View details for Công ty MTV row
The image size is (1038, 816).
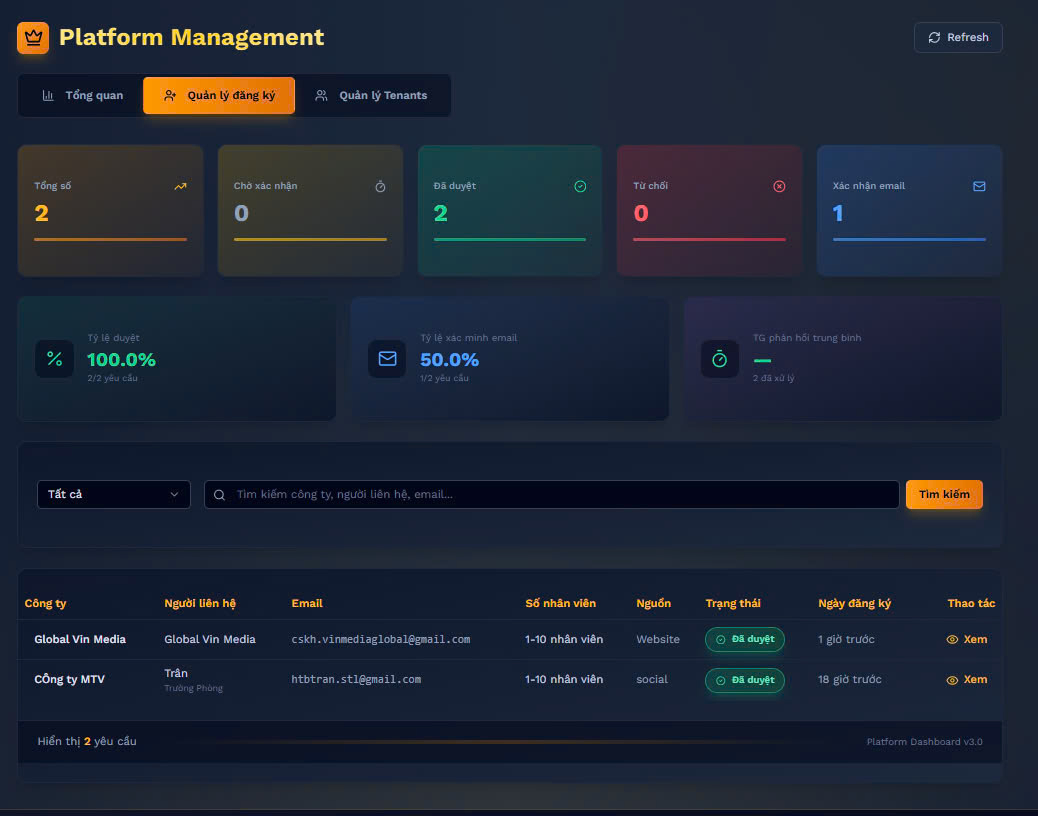click(966, 680)
